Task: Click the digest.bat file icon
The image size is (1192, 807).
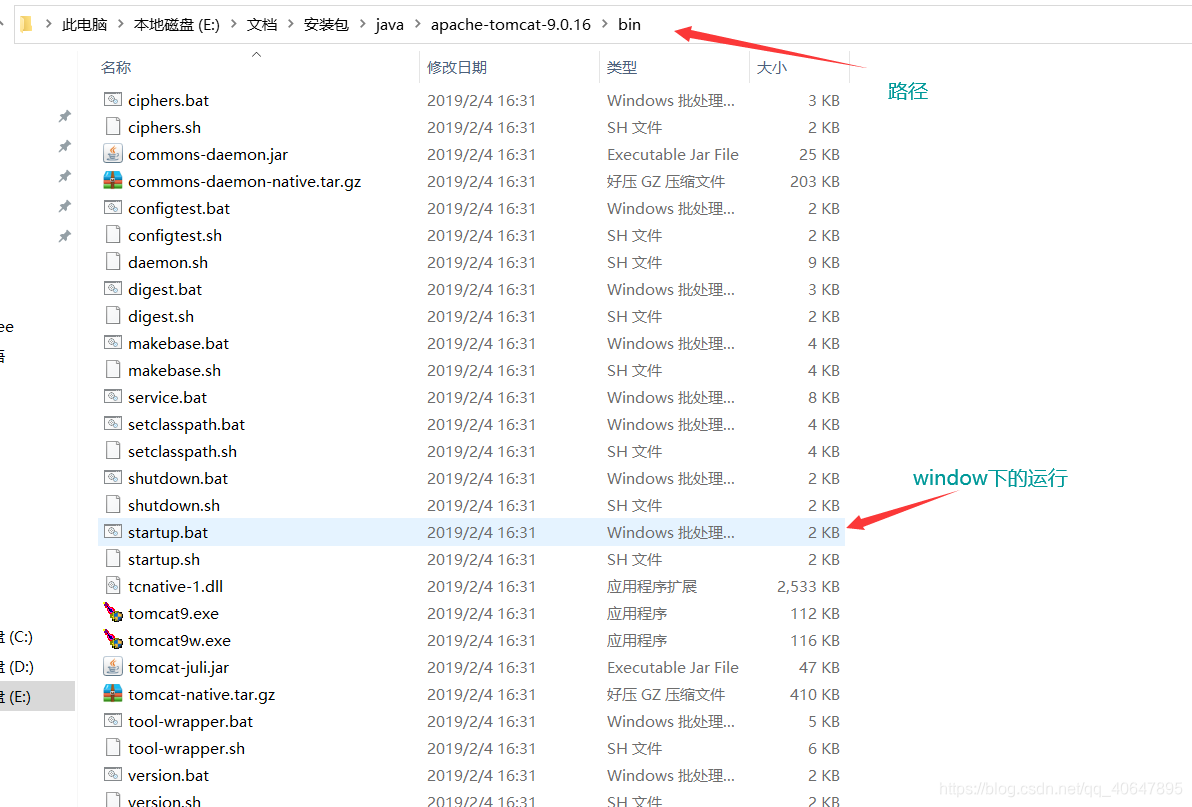Action: pos(113,289)
